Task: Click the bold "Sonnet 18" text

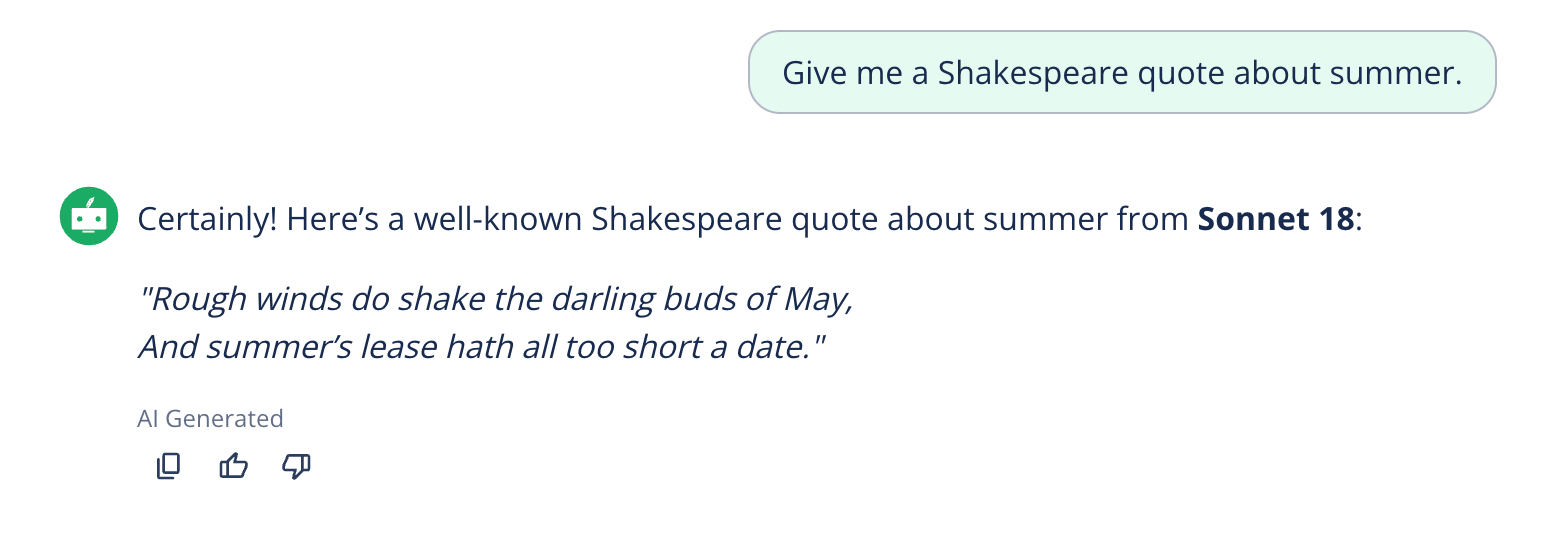Action: point(1276,219)
